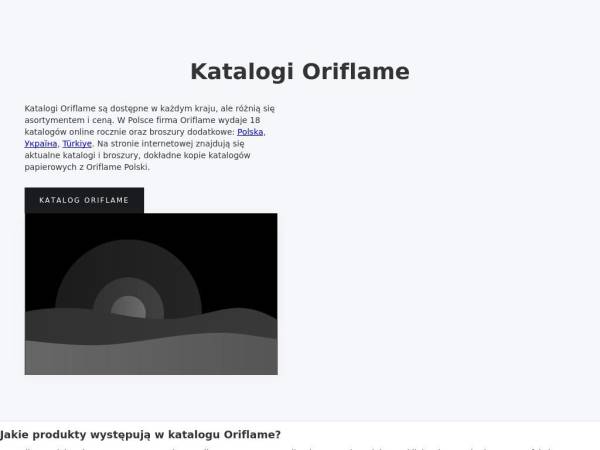Open the dark catalog cover image
The height and width of the screenshot is (450, 600).
151,294
